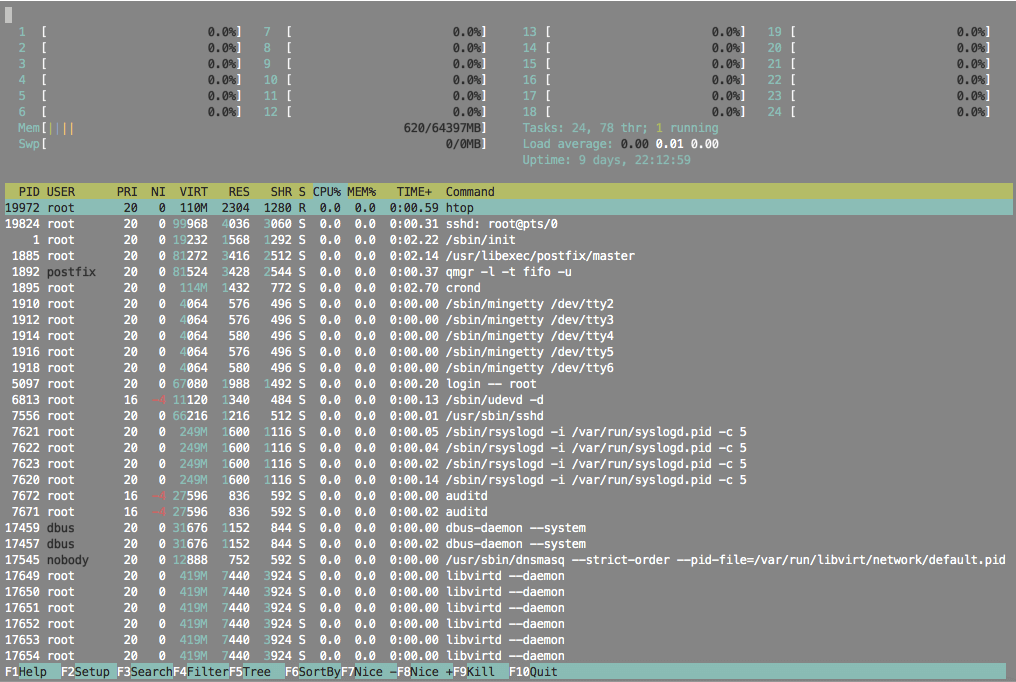Screen dimensions: 1016x682
Task: Sort processes by the PID column
Action: click(x=28, y=191)
